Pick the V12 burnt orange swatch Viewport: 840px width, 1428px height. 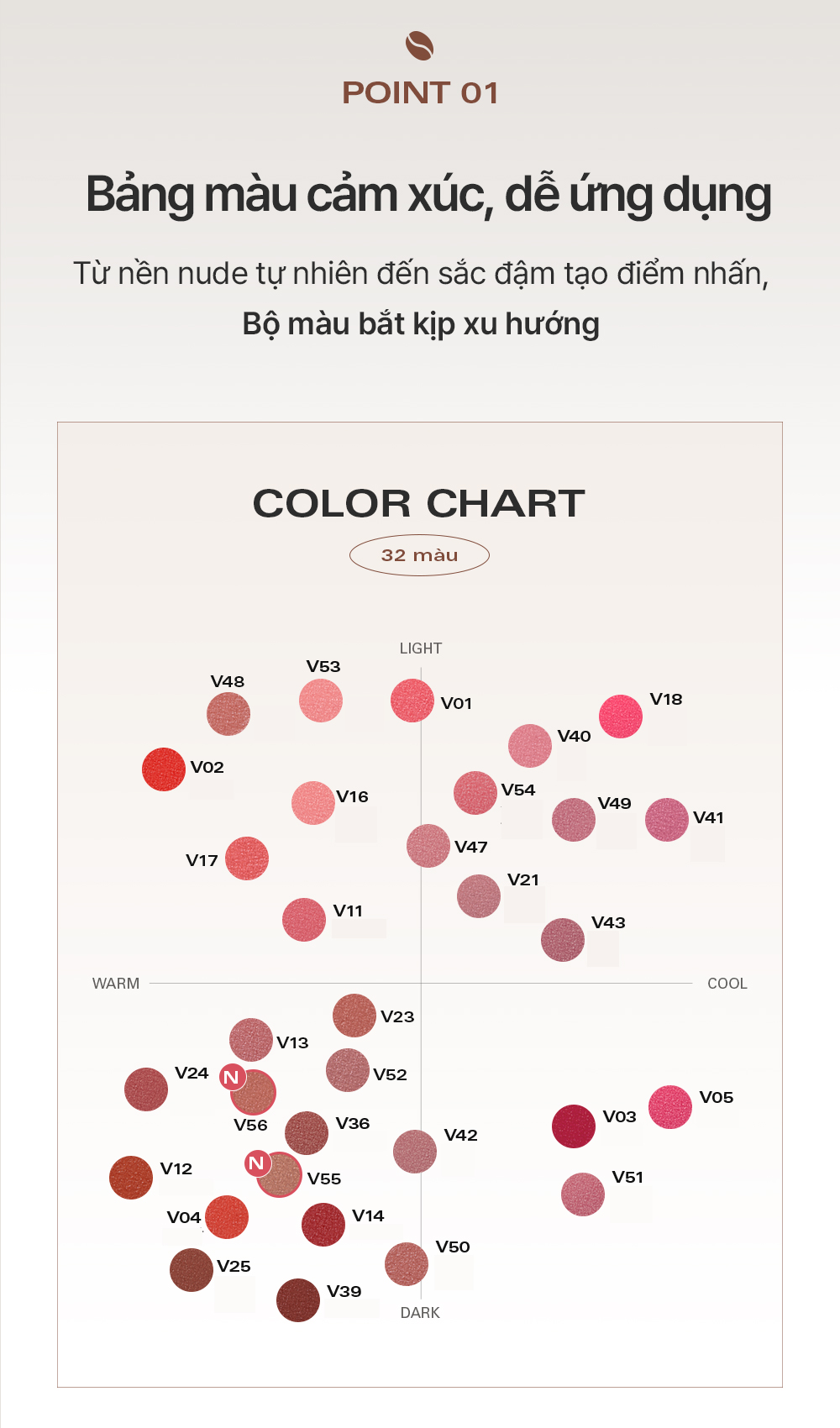pos(131,1178)
